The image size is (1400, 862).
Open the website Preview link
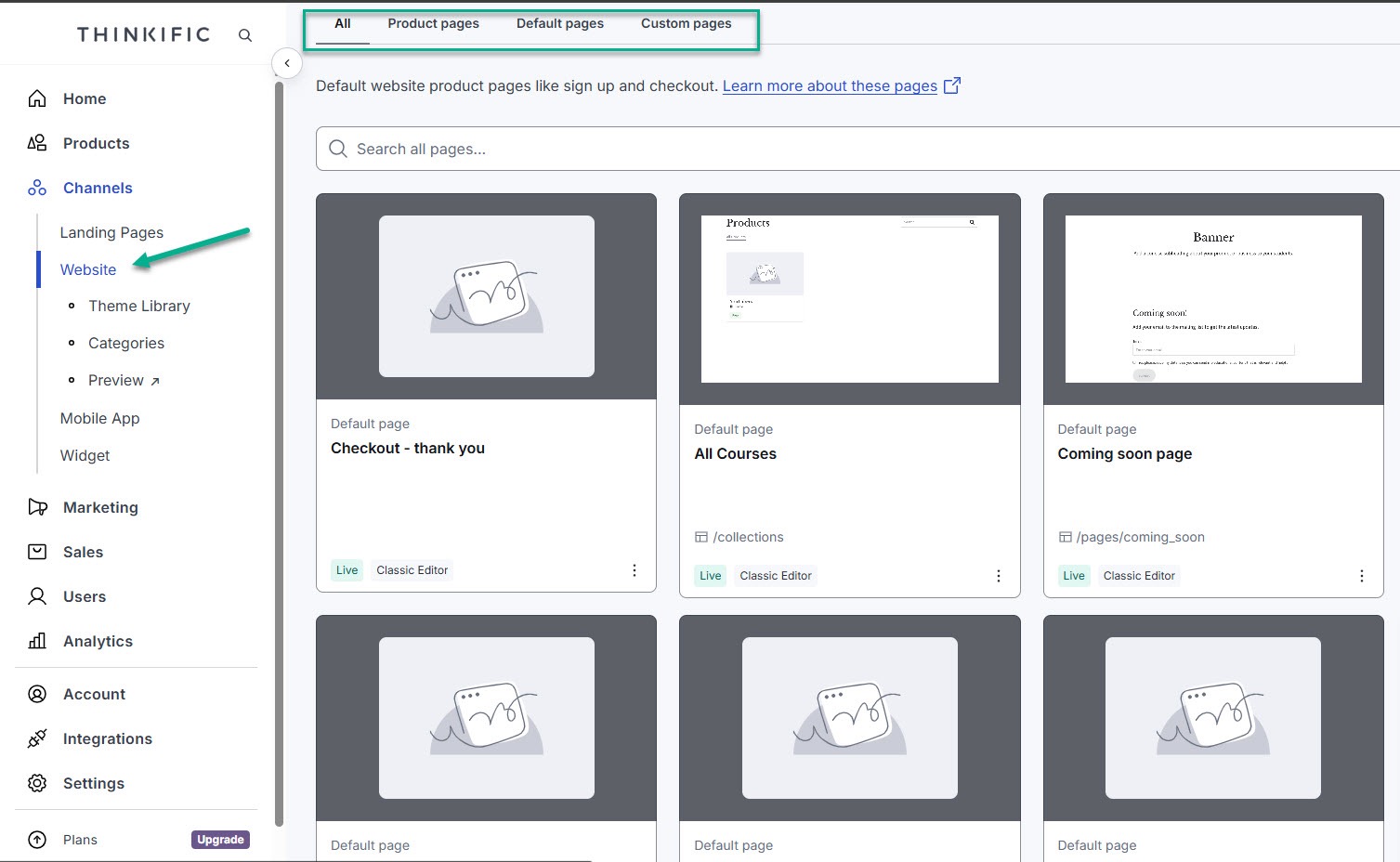point(124,380)
